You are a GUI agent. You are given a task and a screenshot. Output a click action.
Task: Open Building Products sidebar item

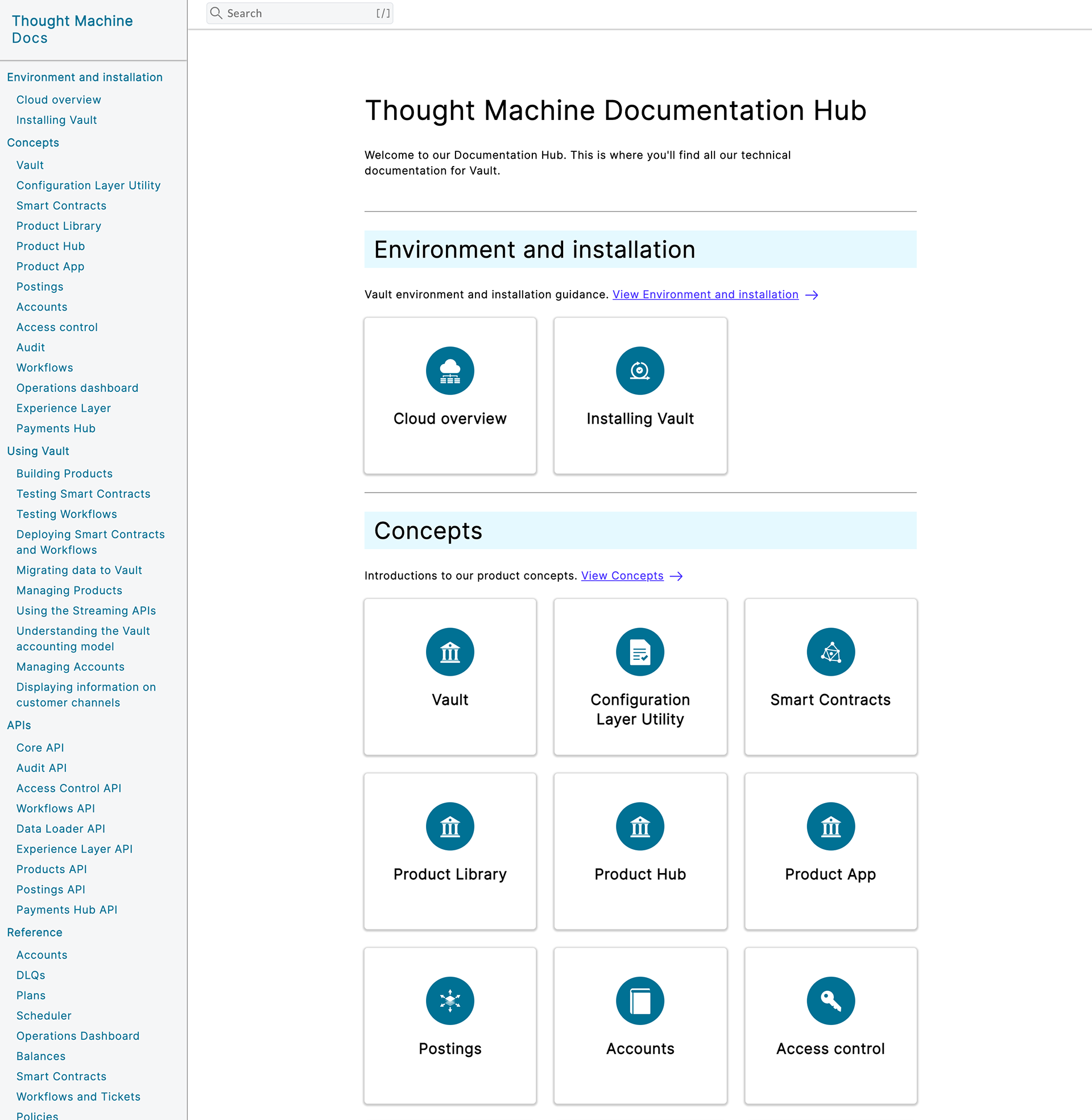[64, 474]
